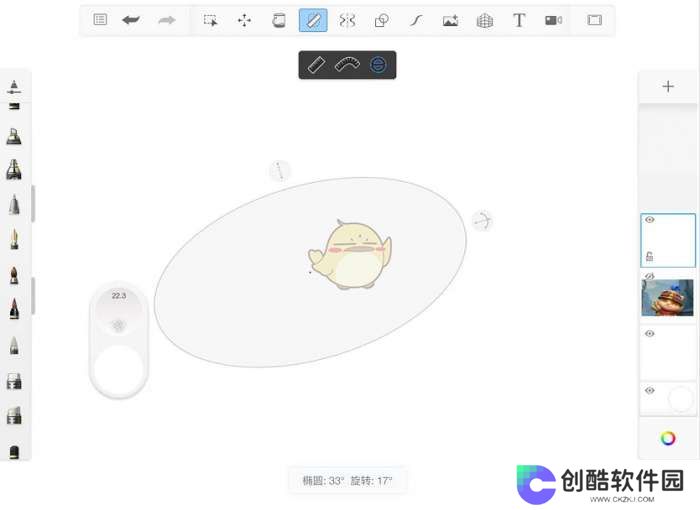The image size is (700, 510).
Task: Enable the symmetry tool
Action: coord(347,20)
